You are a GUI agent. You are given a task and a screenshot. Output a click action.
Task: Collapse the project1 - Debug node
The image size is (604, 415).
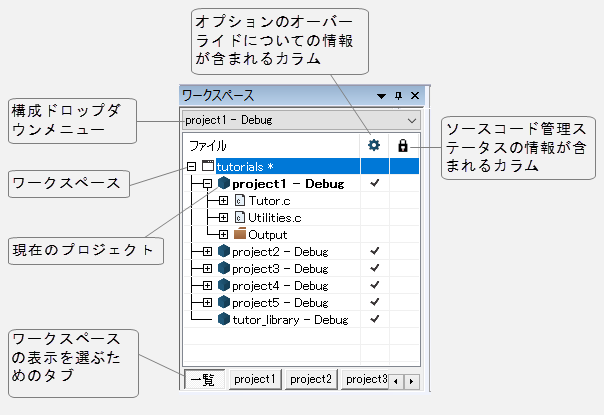pos(207,184)
